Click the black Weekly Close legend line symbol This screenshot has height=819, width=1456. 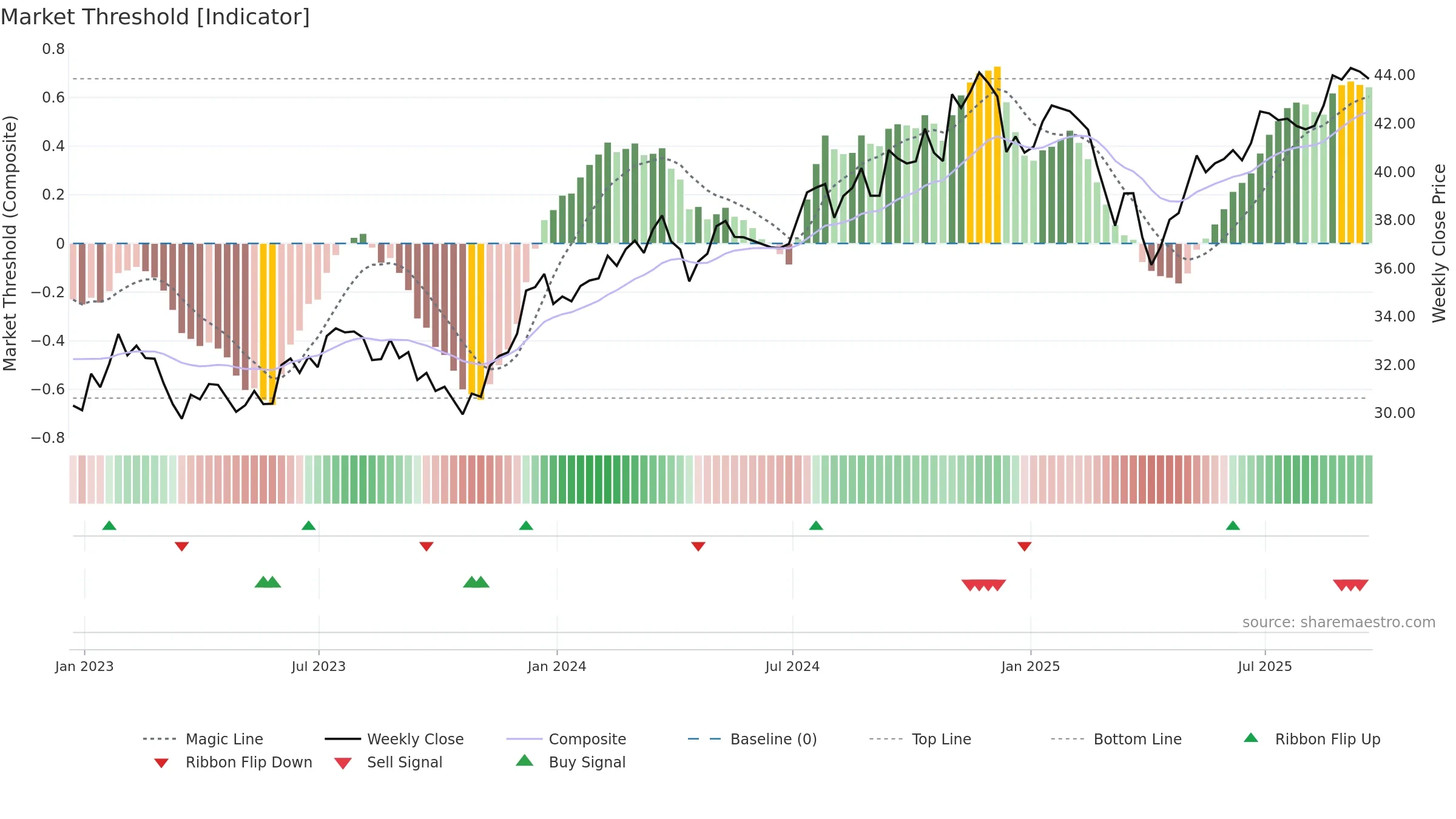[343, 739]
